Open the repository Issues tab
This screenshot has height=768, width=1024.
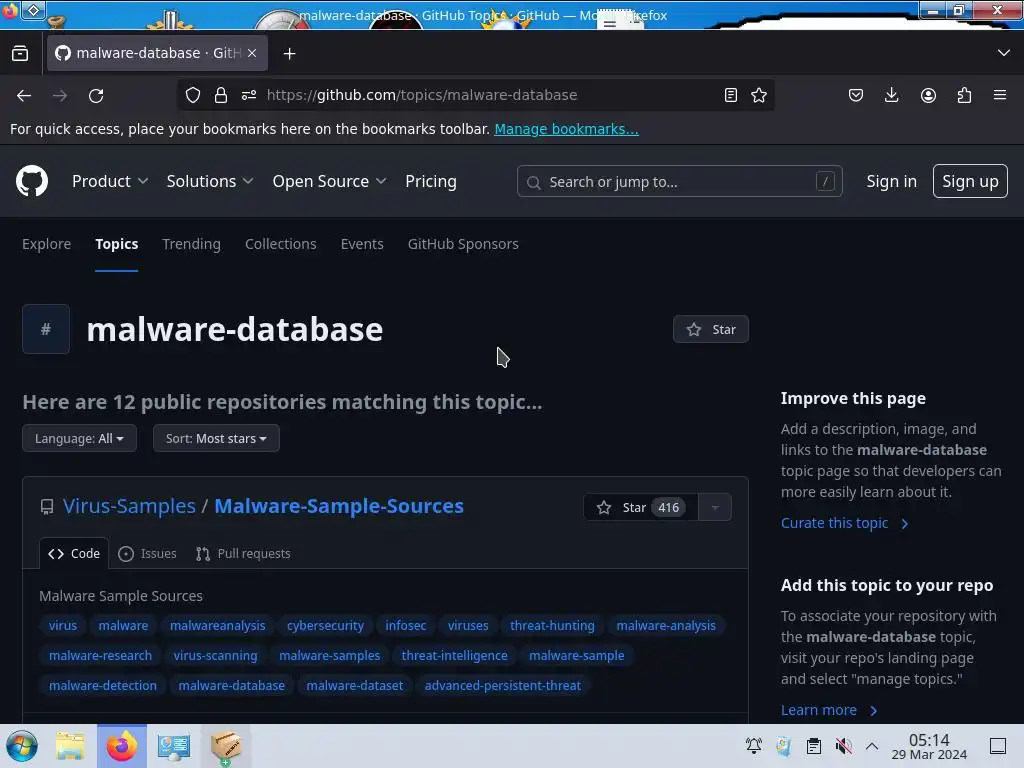click(148, 554)
